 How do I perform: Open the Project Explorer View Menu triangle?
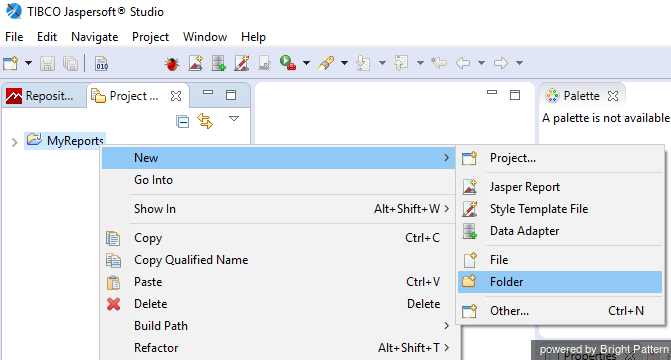(x=234, y=119)
